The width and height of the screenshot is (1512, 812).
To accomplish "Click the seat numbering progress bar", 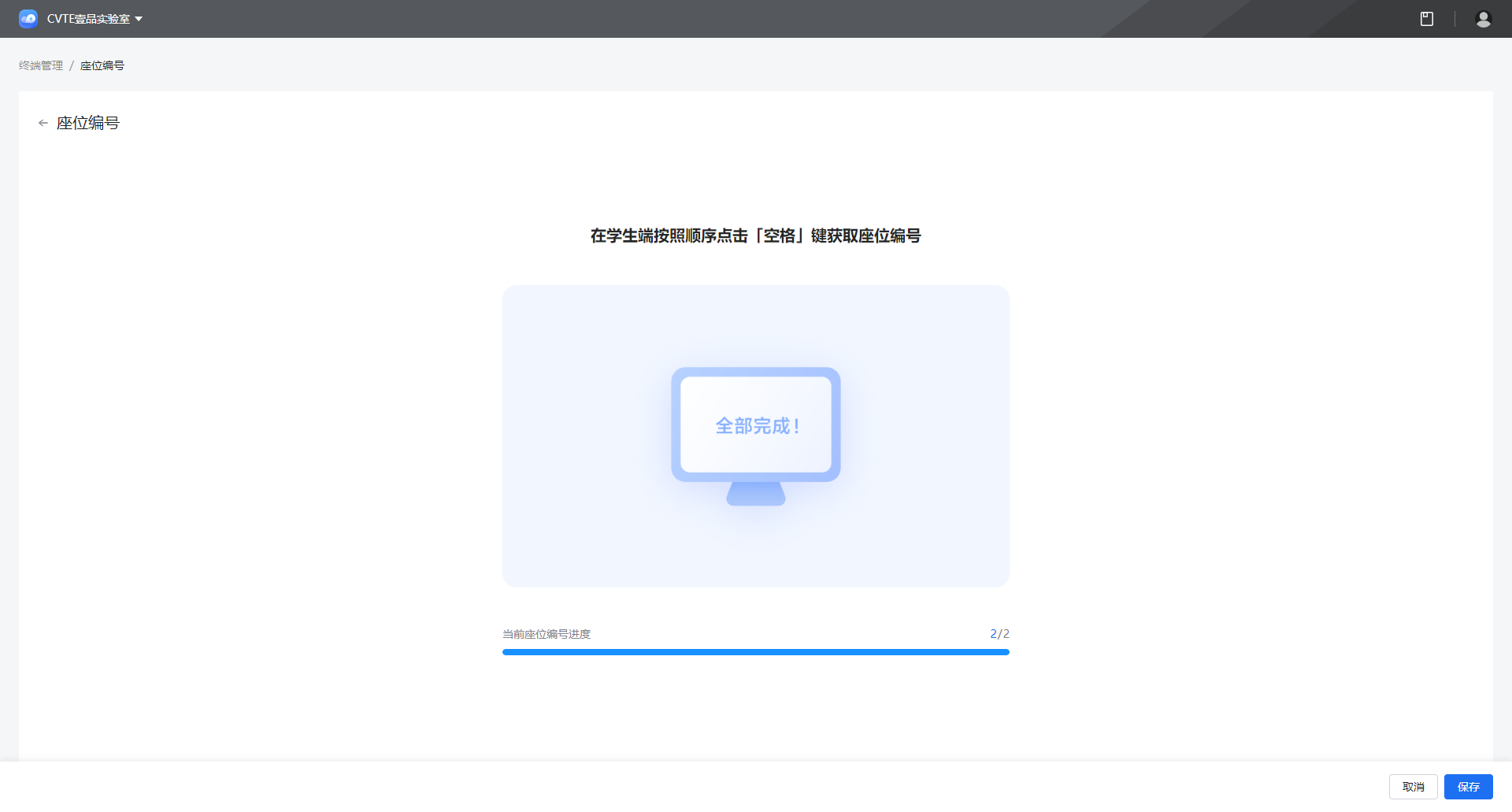I will pos(755,652).
